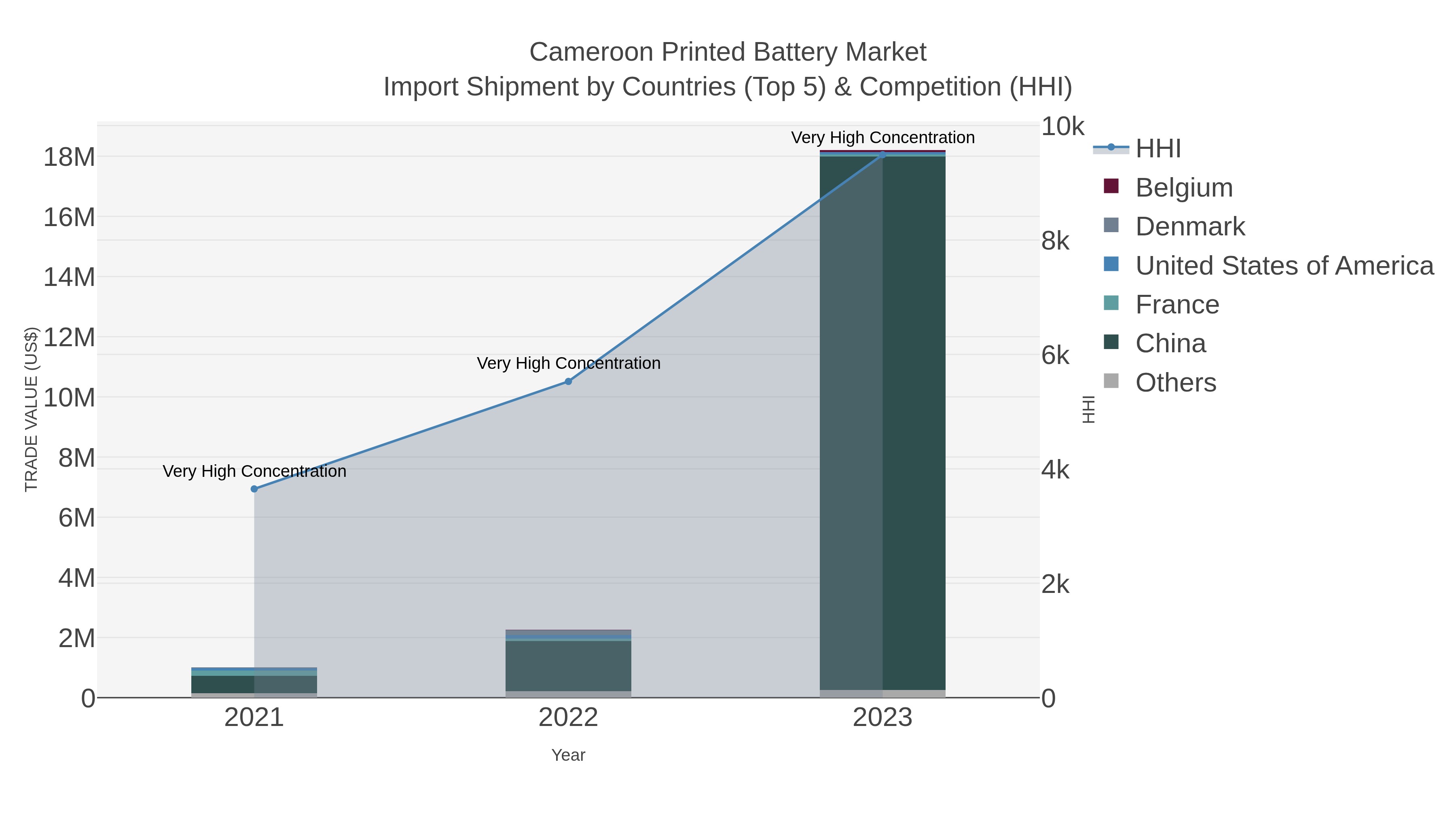Click the 2023 Very High Concentration annotation
This screenshot has width=1456, height=819.
883,138
